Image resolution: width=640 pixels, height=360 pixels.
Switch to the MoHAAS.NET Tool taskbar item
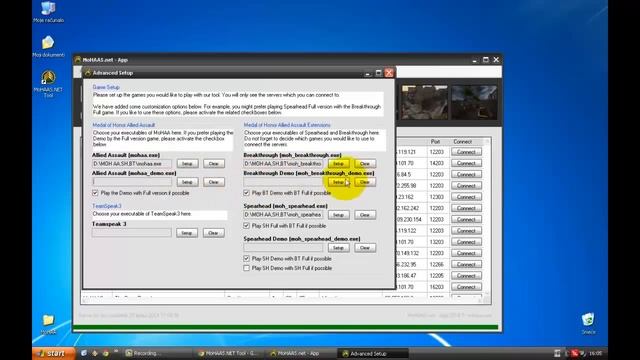click(229, 353)
